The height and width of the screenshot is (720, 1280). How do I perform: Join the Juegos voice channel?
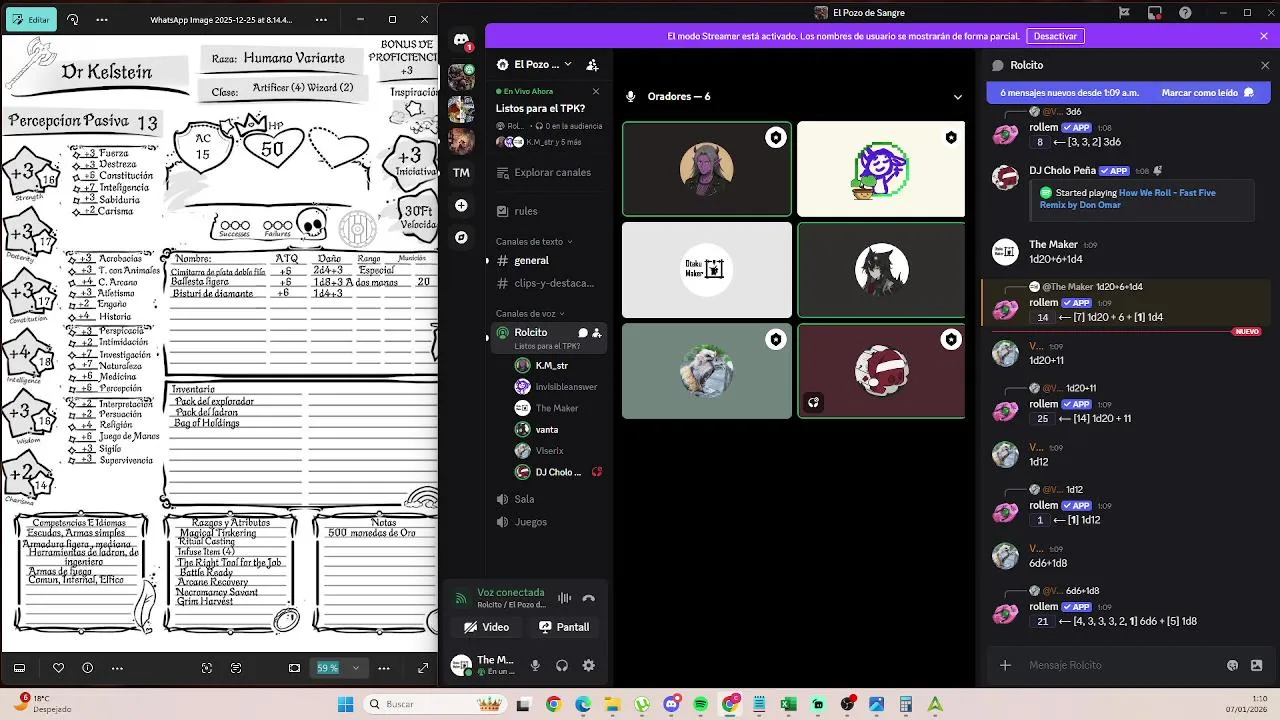tap(548, 522)
